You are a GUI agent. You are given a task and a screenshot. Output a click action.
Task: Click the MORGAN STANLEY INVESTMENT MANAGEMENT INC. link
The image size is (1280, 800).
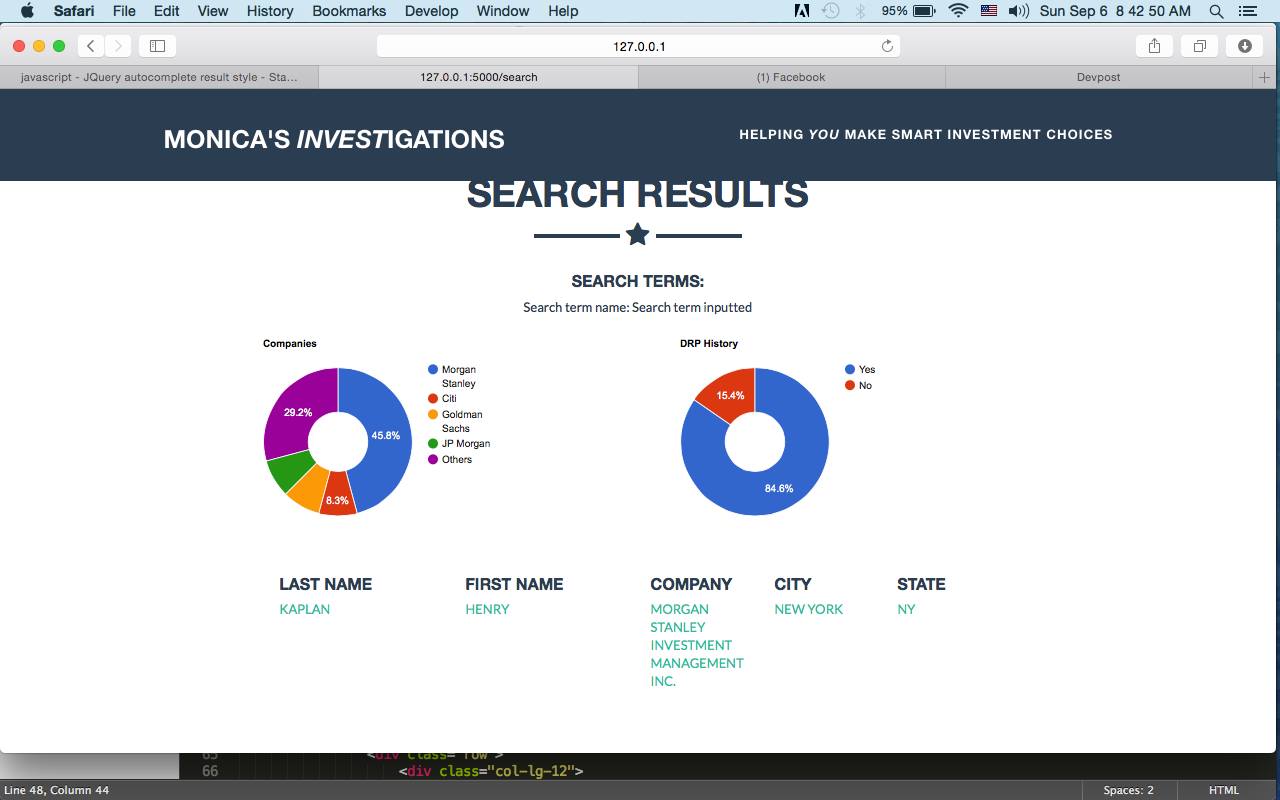point(697,645)
